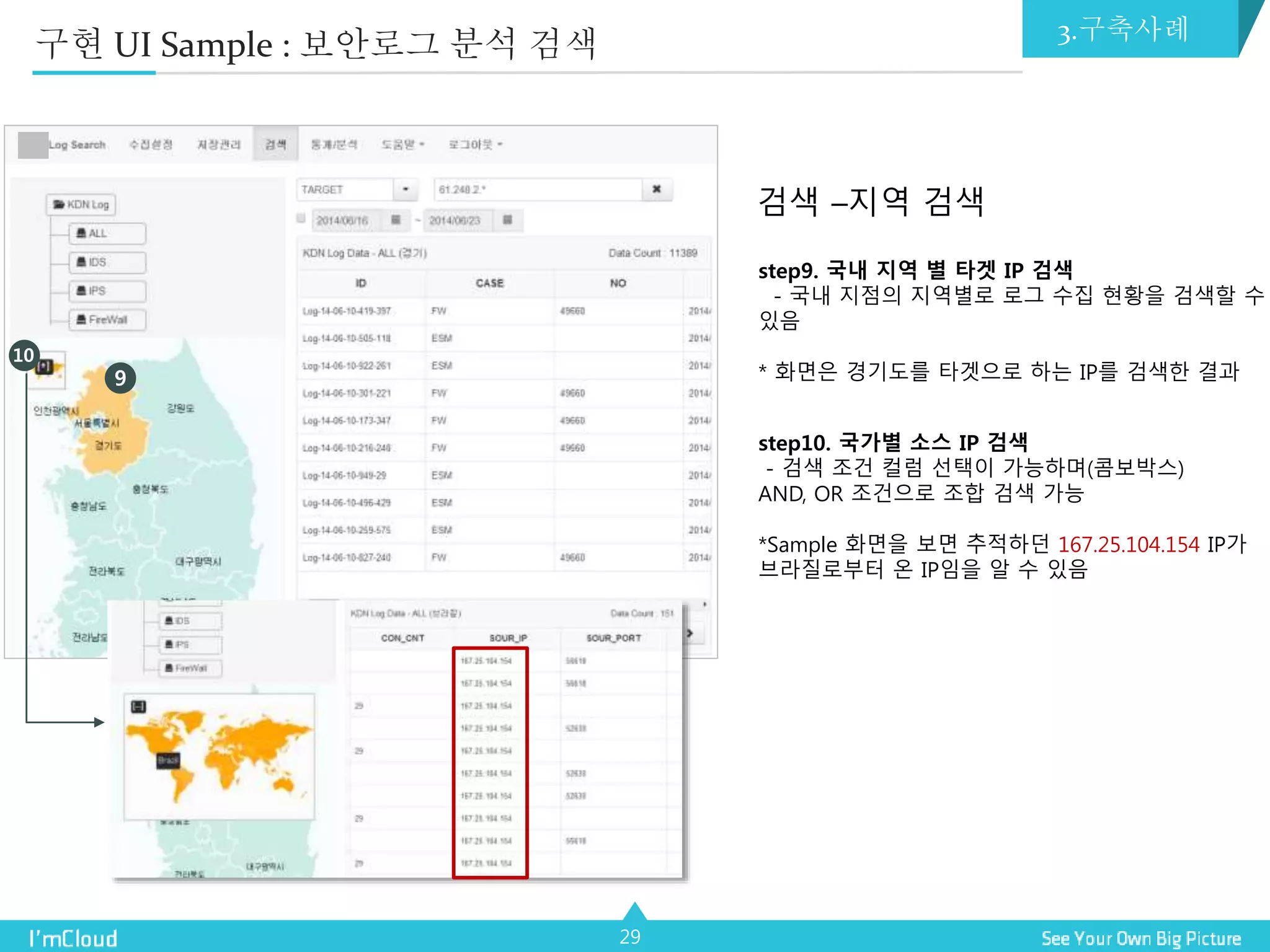Viewport: 1270px width, 952px height.
Task: Select the ALL node under KDN Log
Action: coord(107,234)
